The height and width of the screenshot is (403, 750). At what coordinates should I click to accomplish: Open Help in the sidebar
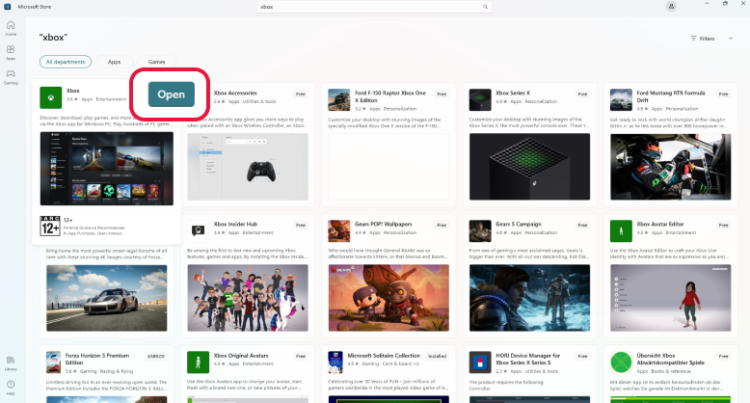tap(11, 388)
